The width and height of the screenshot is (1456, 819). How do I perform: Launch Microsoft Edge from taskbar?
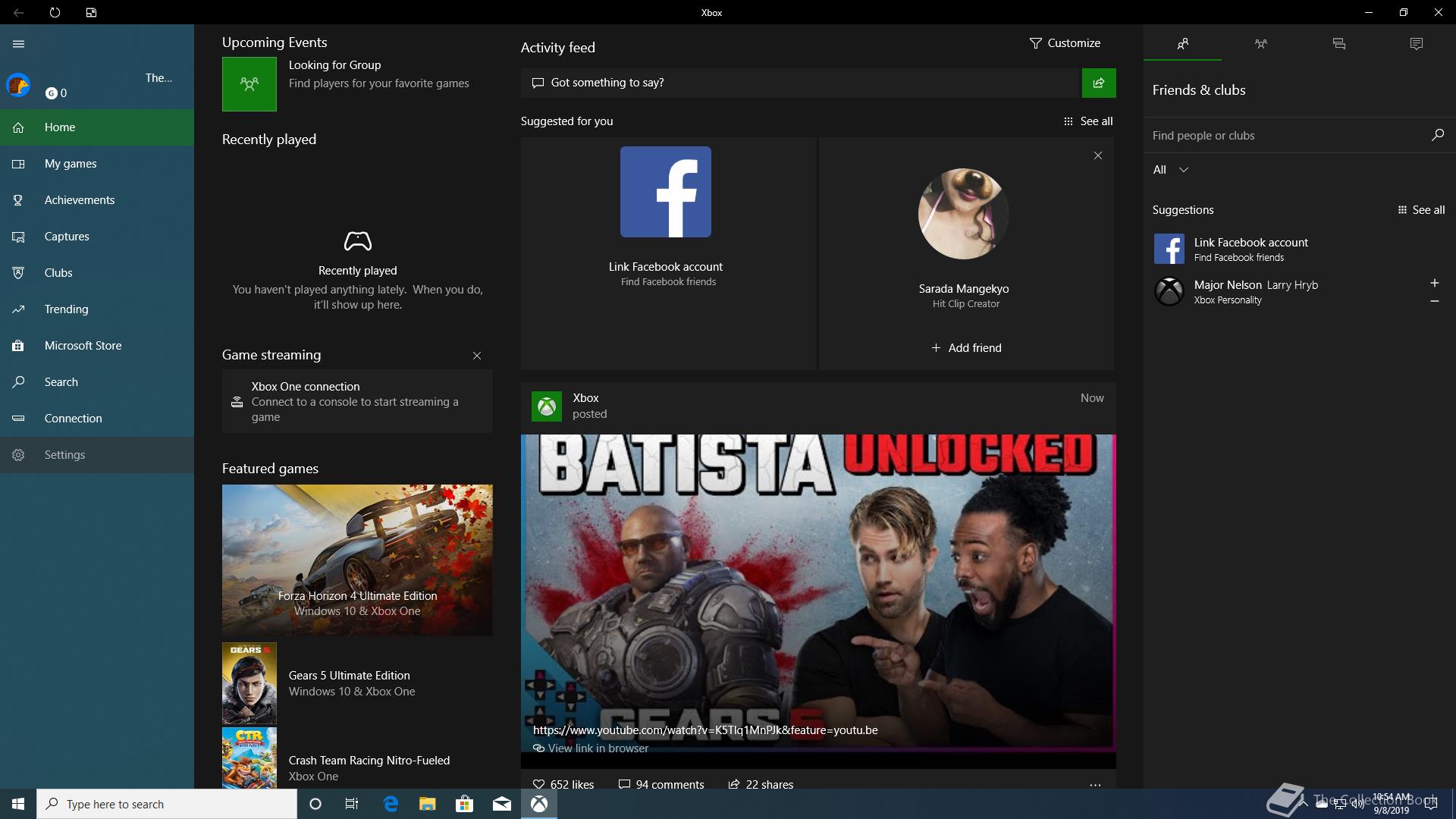pyautogui.click(x=391, y=804)
